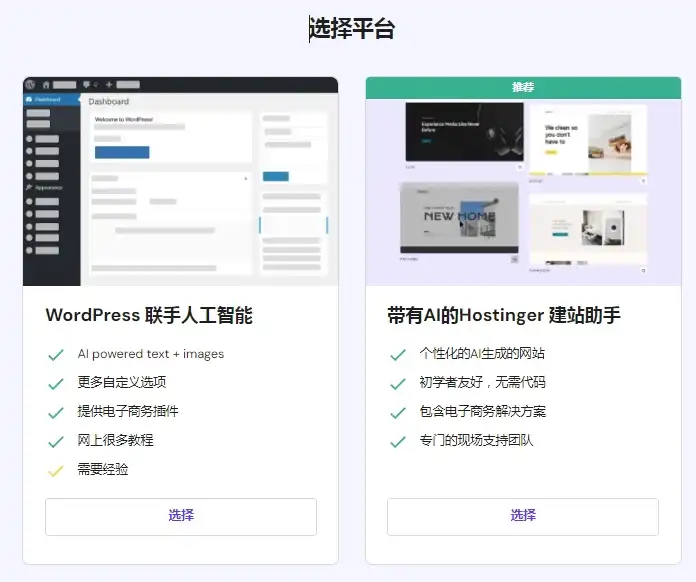
Task: Click the WordPress dashboard preview image
Action: coord(181,181)
